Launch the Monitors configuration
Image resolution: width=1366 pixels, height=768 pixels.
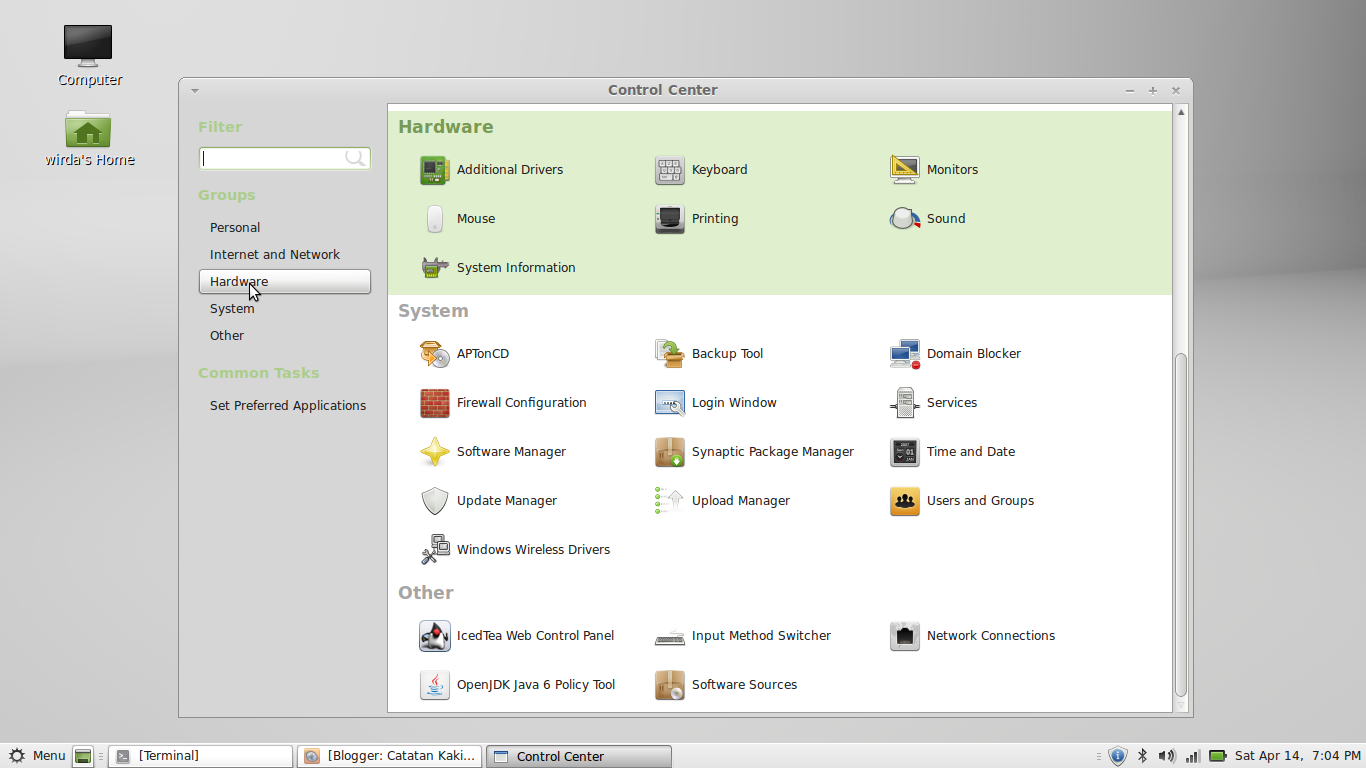pos(952,170)
